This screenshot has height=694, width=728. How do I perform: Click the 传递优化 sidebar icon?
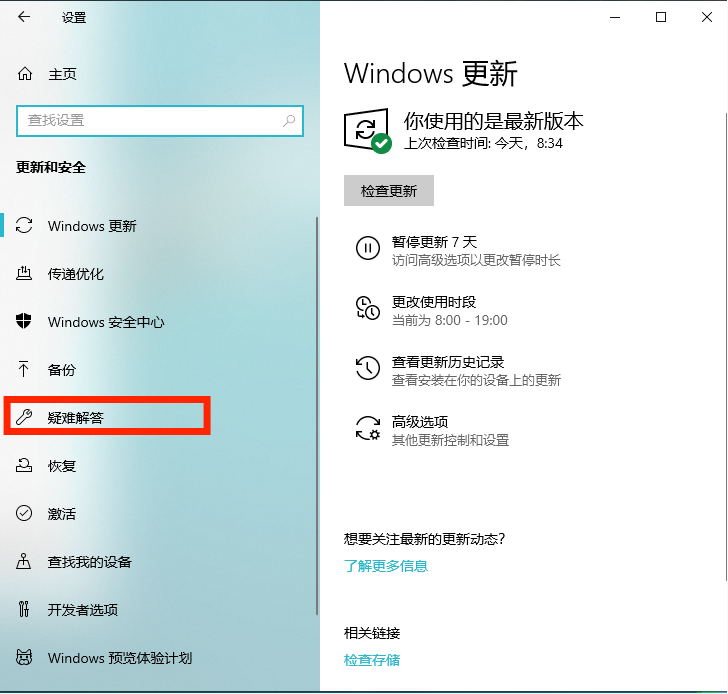click(x=25, y=274)
